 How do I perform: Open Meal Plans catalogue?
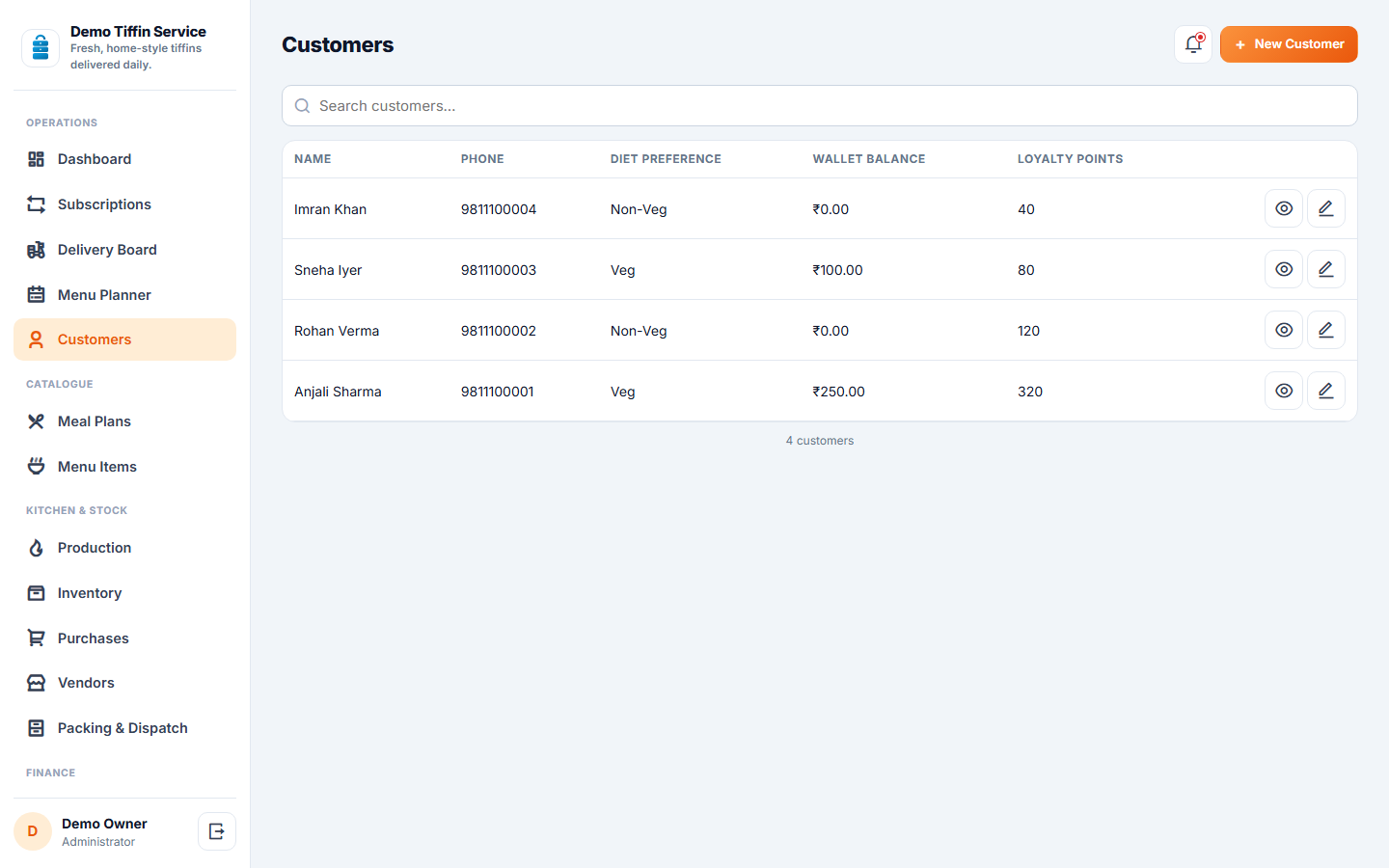point(124,421)
